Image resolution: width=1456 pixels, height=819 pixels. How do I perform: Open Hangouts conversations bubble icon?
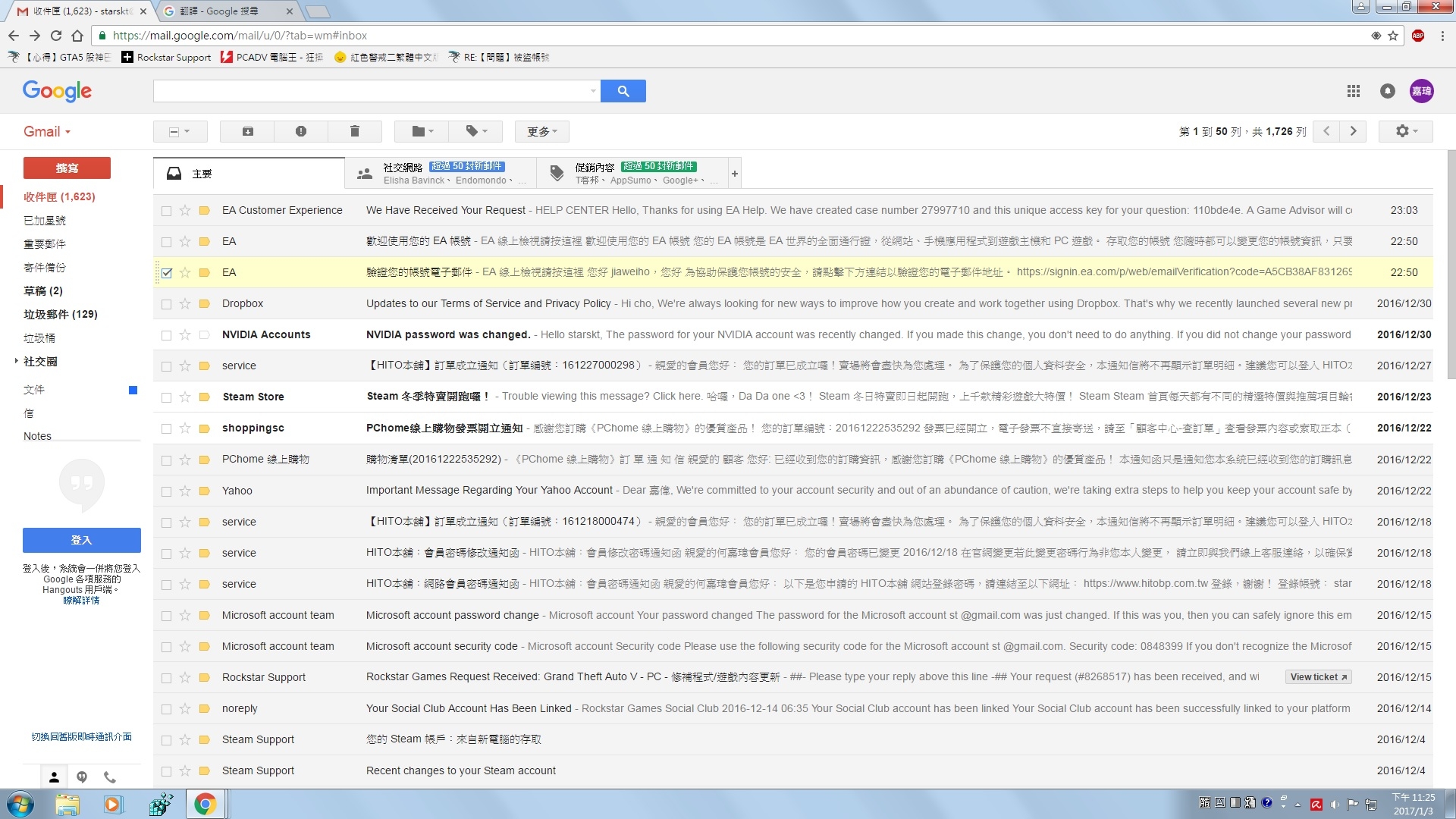pyautogui.click(x=82, y=777)
